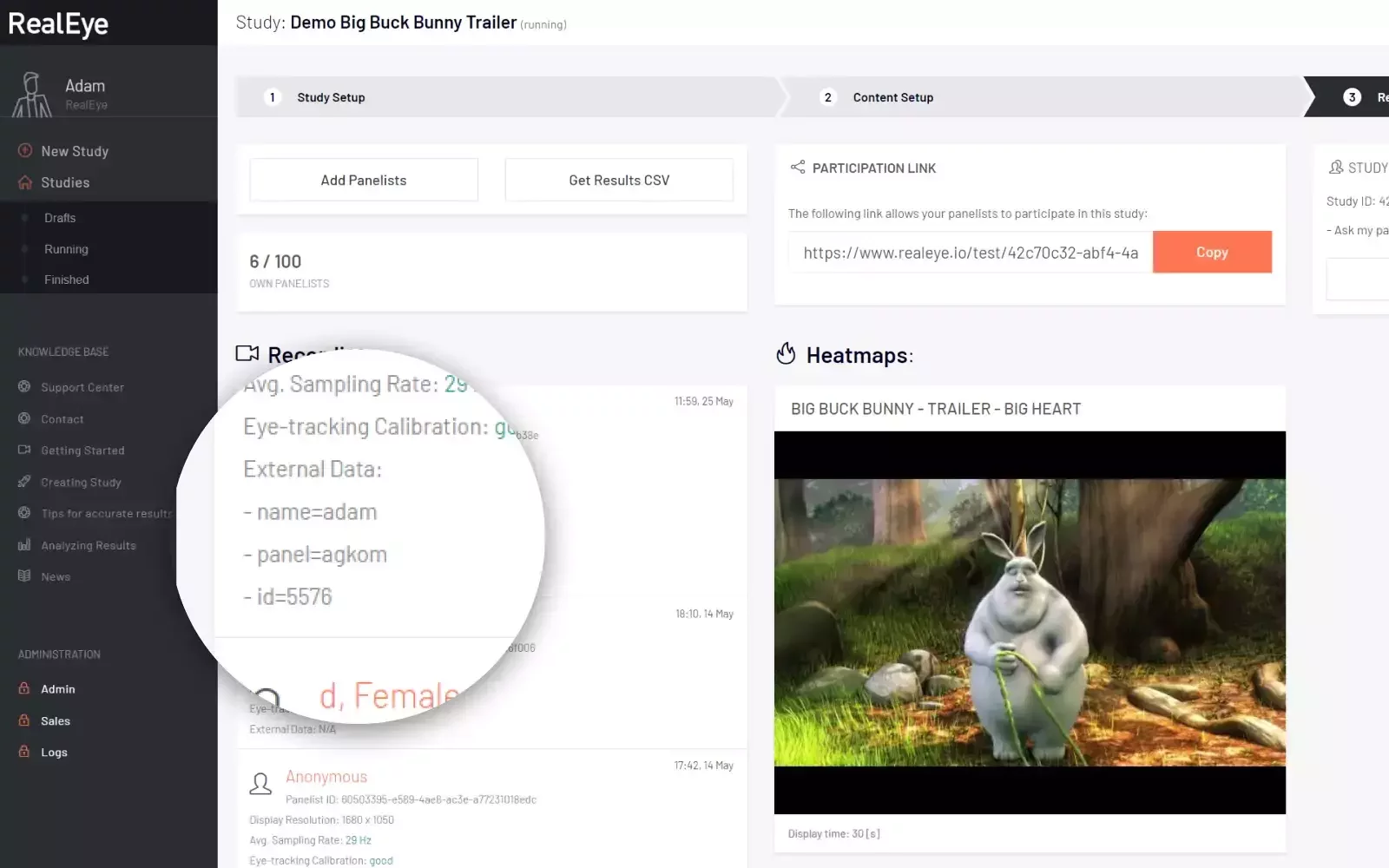Click the "BIG BUCK BUNNY - TRAILER - BIG HEART" title
Image resolution: width=1389 pixels, height=868 pixels.
click(x=936, y=409)
